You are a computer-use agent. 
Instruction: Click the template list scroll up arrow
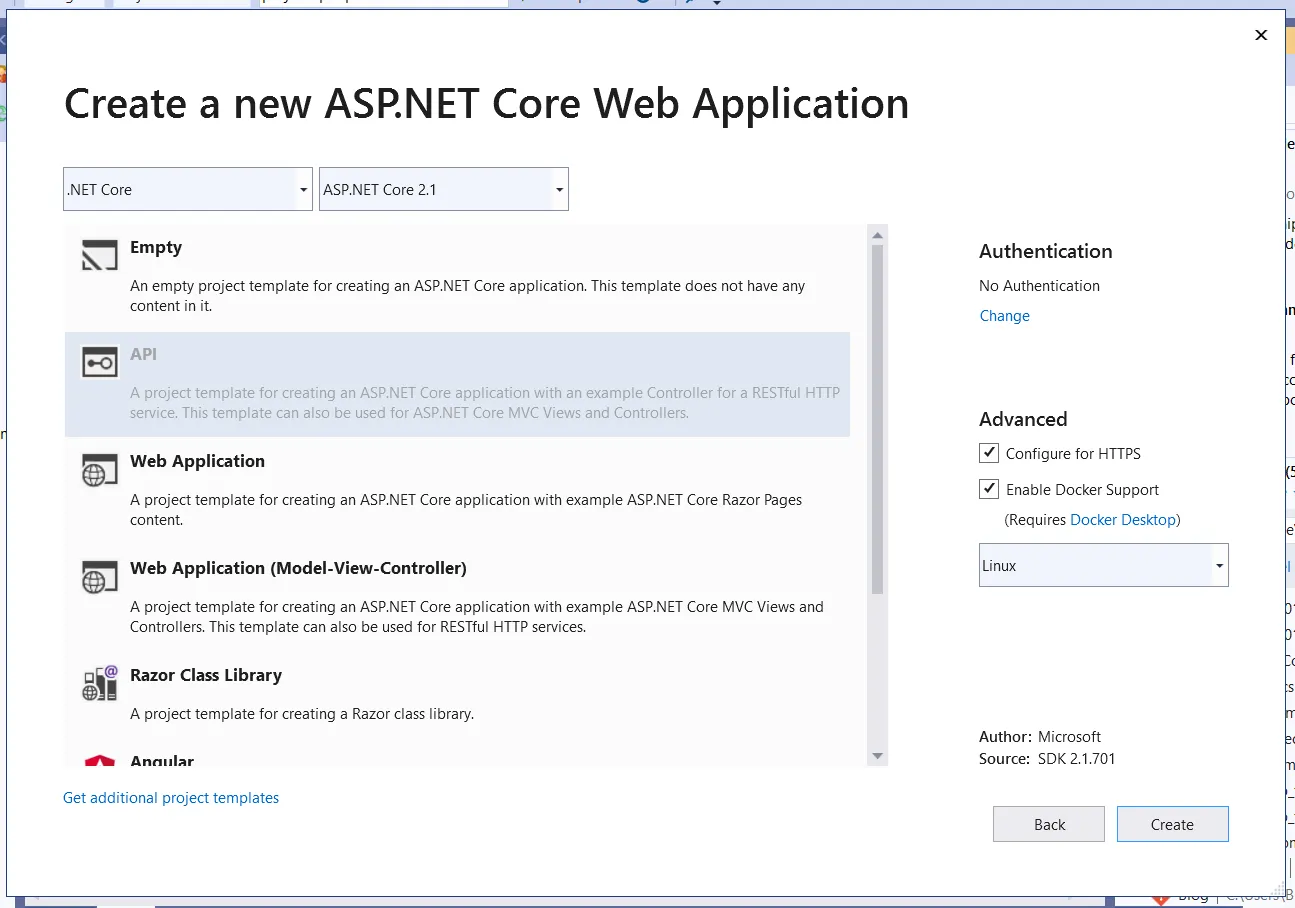point(878,236)
